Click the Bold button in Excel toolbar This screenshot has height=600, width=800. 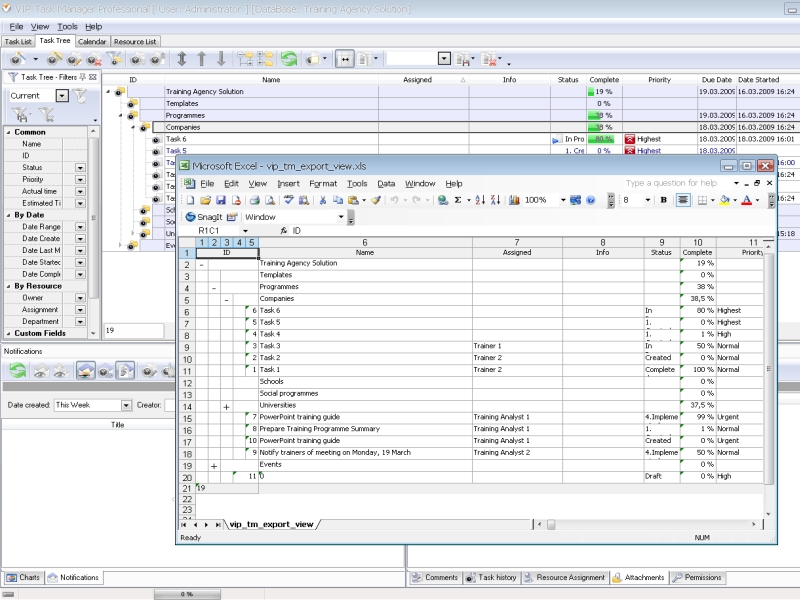(663, 200)
